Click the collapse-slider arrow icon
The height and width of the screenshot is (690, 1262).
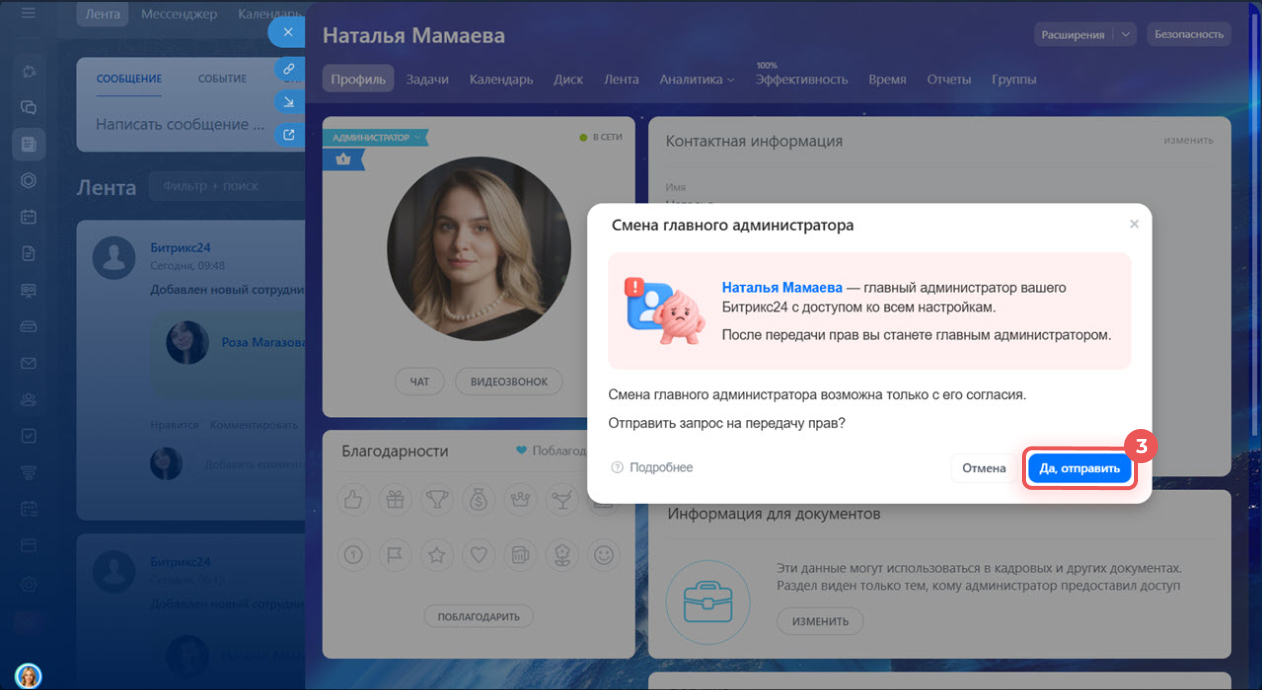point(288,102)
